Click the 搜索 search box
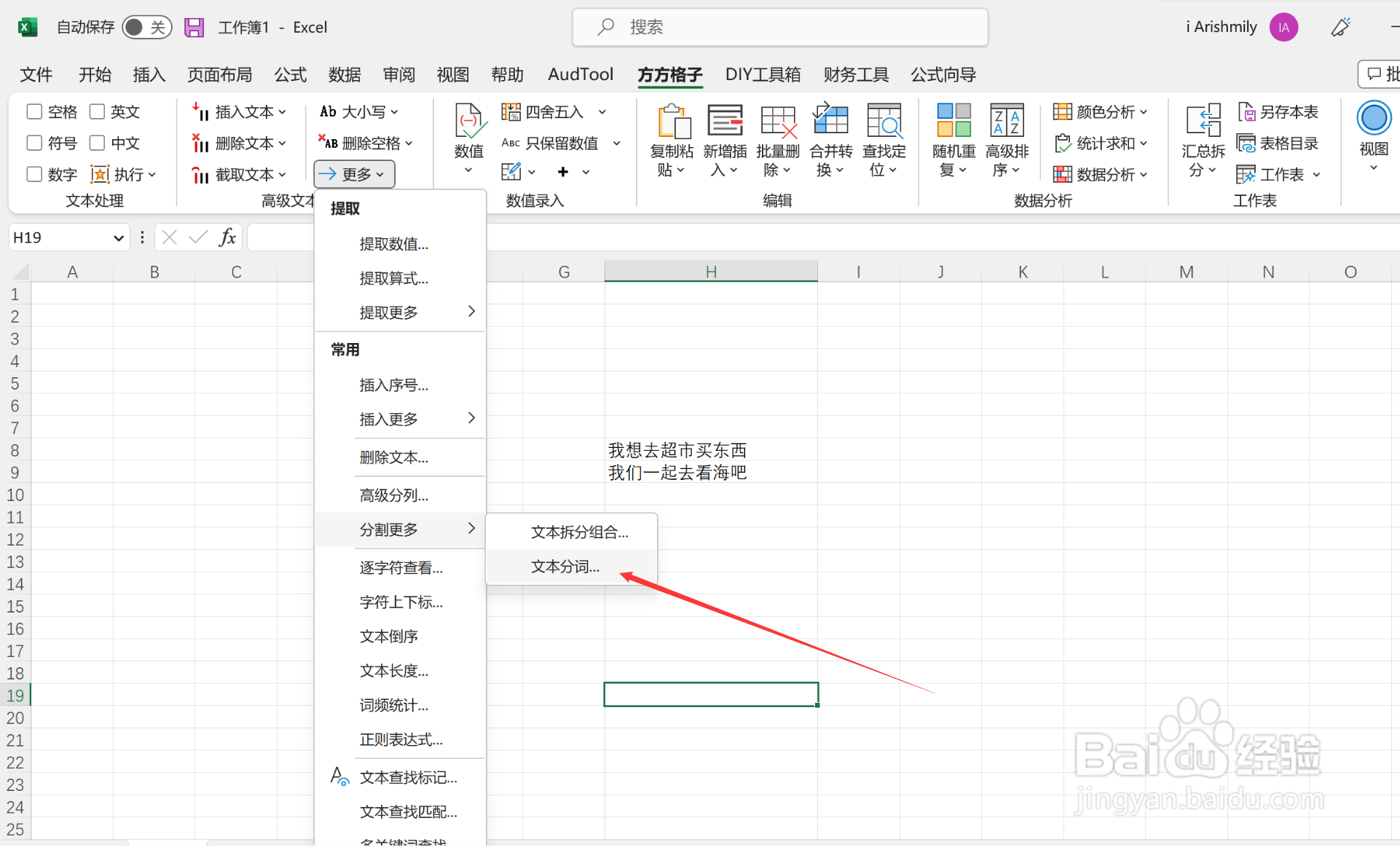This screenshot has height=847, width=1400. click(x=780, y=27)
